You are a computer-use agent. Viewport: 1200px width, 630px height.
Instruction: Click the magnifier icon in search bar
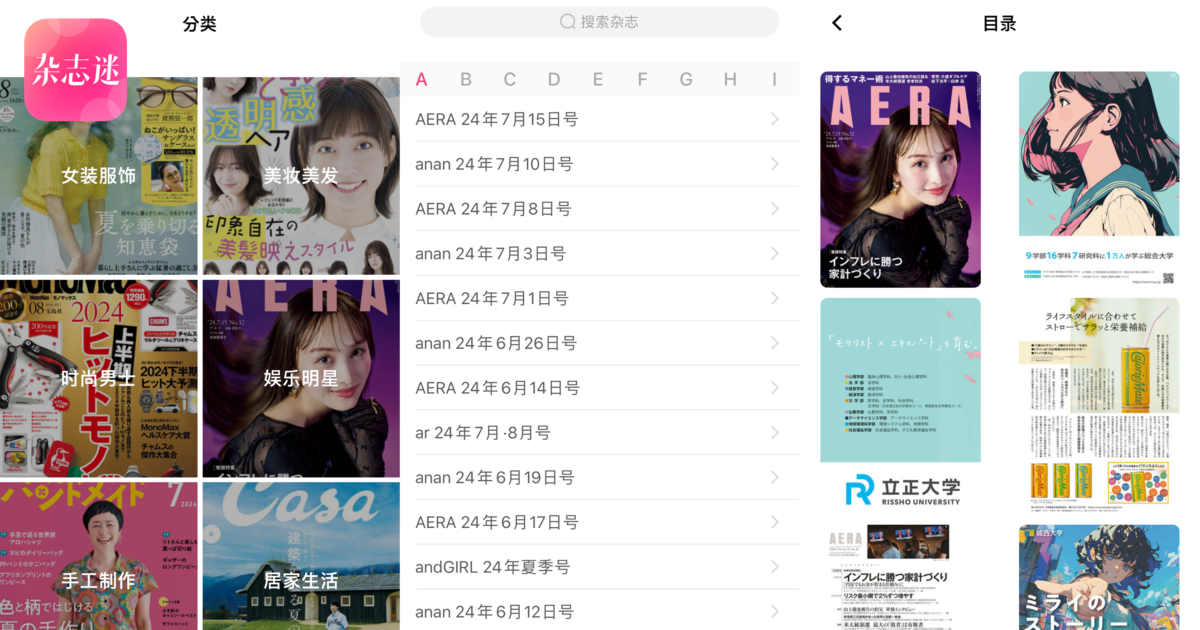click(x=567, y=22)
